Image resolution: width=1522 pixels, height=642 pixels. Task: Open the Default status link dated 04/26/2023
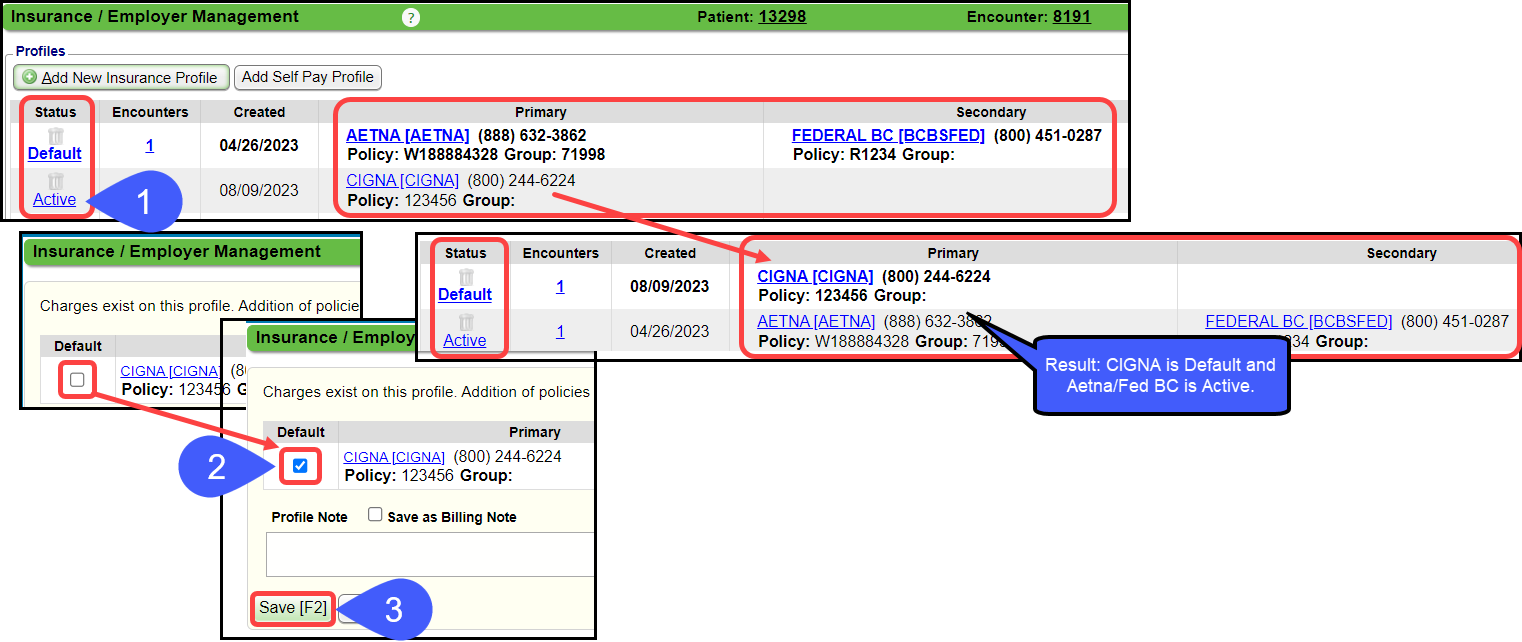tap(55, 154)
